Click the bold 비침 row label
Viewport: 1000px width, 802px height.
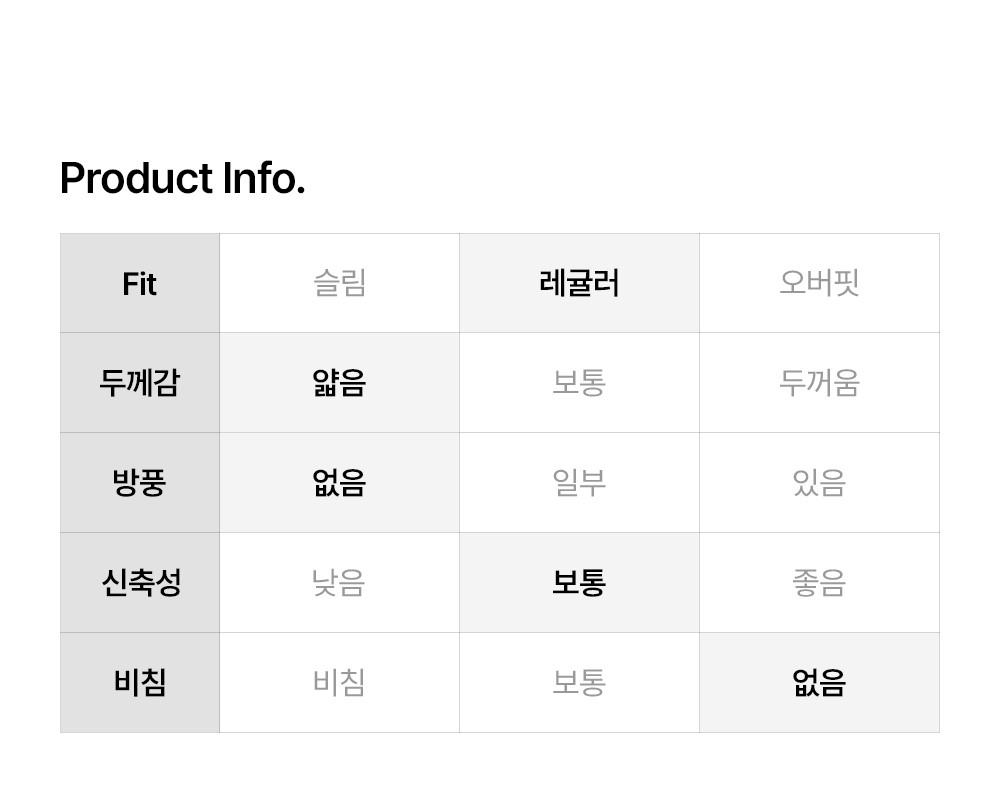pos(140,683)
